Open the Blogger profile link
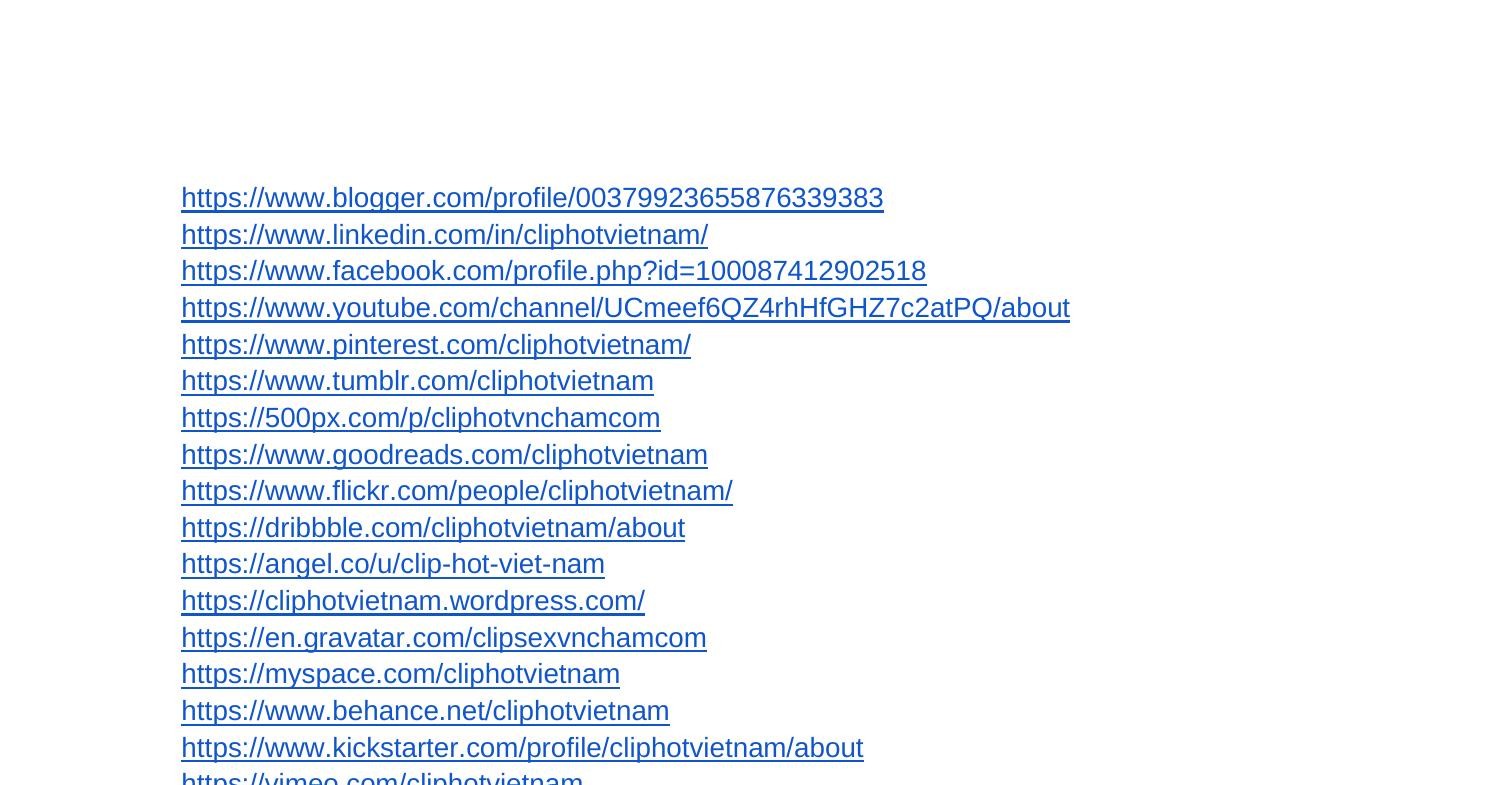This screenshot has height=785, width=1500. [x=532, y=198]
